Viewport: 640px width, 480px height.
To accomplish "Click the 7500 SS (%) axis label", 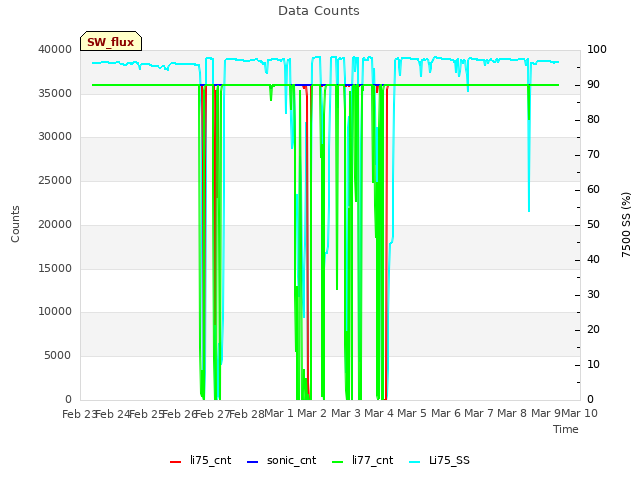I will pyautogui.click(x=626, y=224).
